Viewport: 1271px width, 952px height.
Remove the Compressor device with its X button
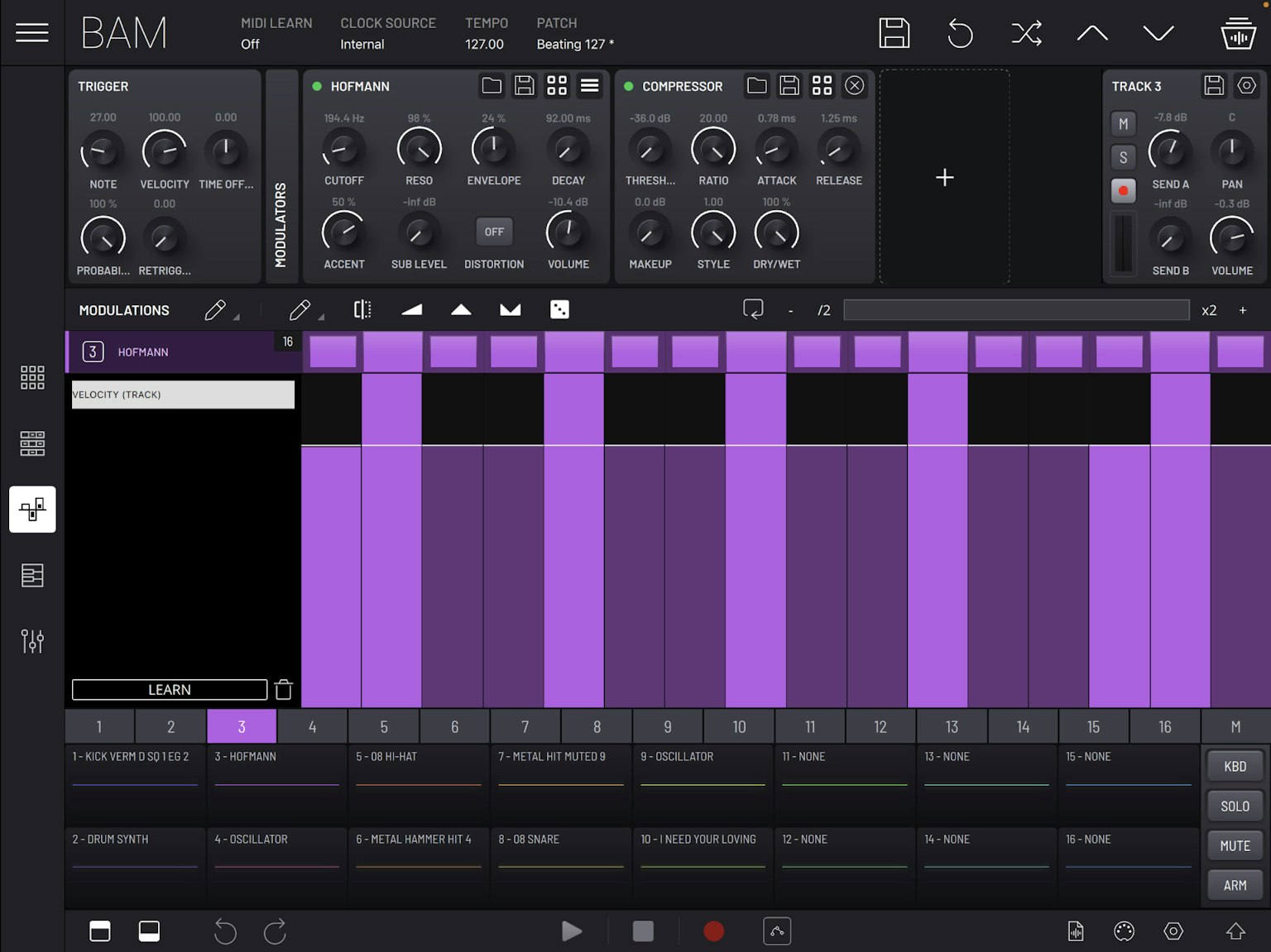point(855,85)
